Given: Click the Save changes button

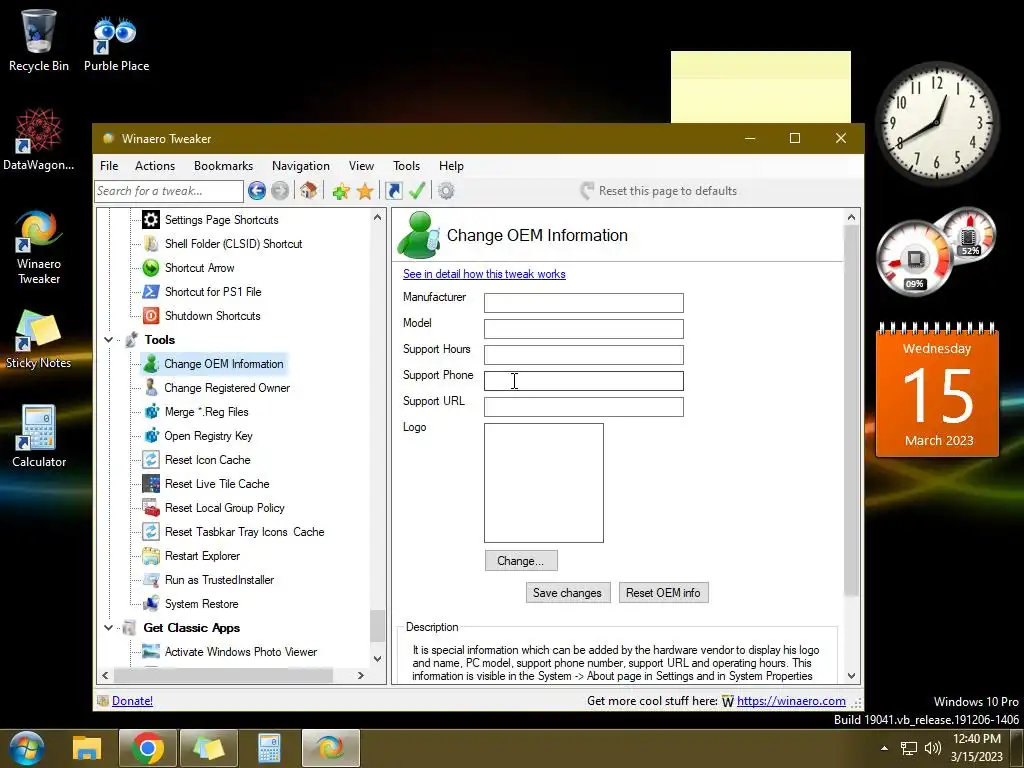Looking at the screenshot, I should pos(568,592).
